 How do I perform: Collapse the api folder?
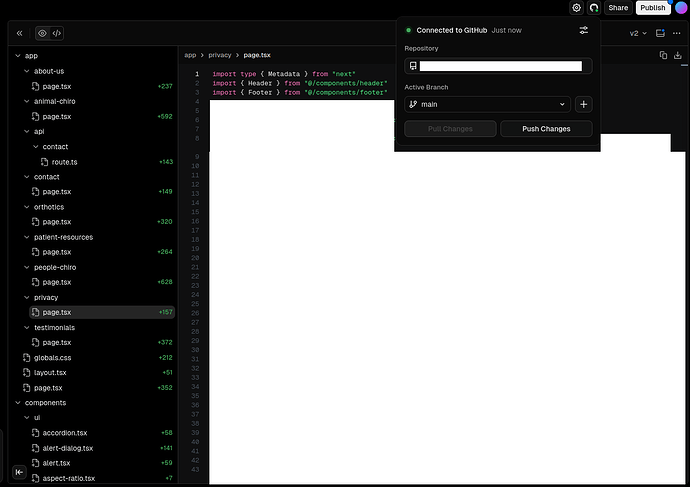(x=34, y=131)
